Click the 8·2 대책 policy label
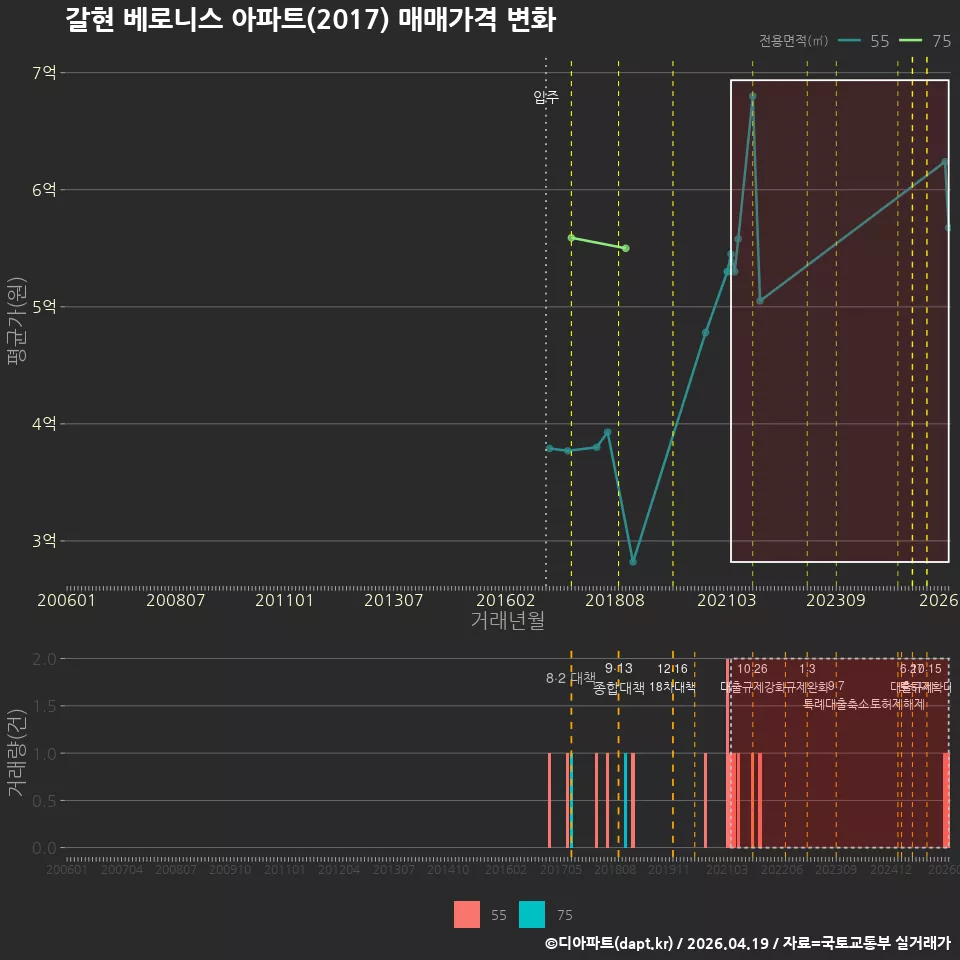This screenshot has height=960, width=960. click(x=571, y=678)
